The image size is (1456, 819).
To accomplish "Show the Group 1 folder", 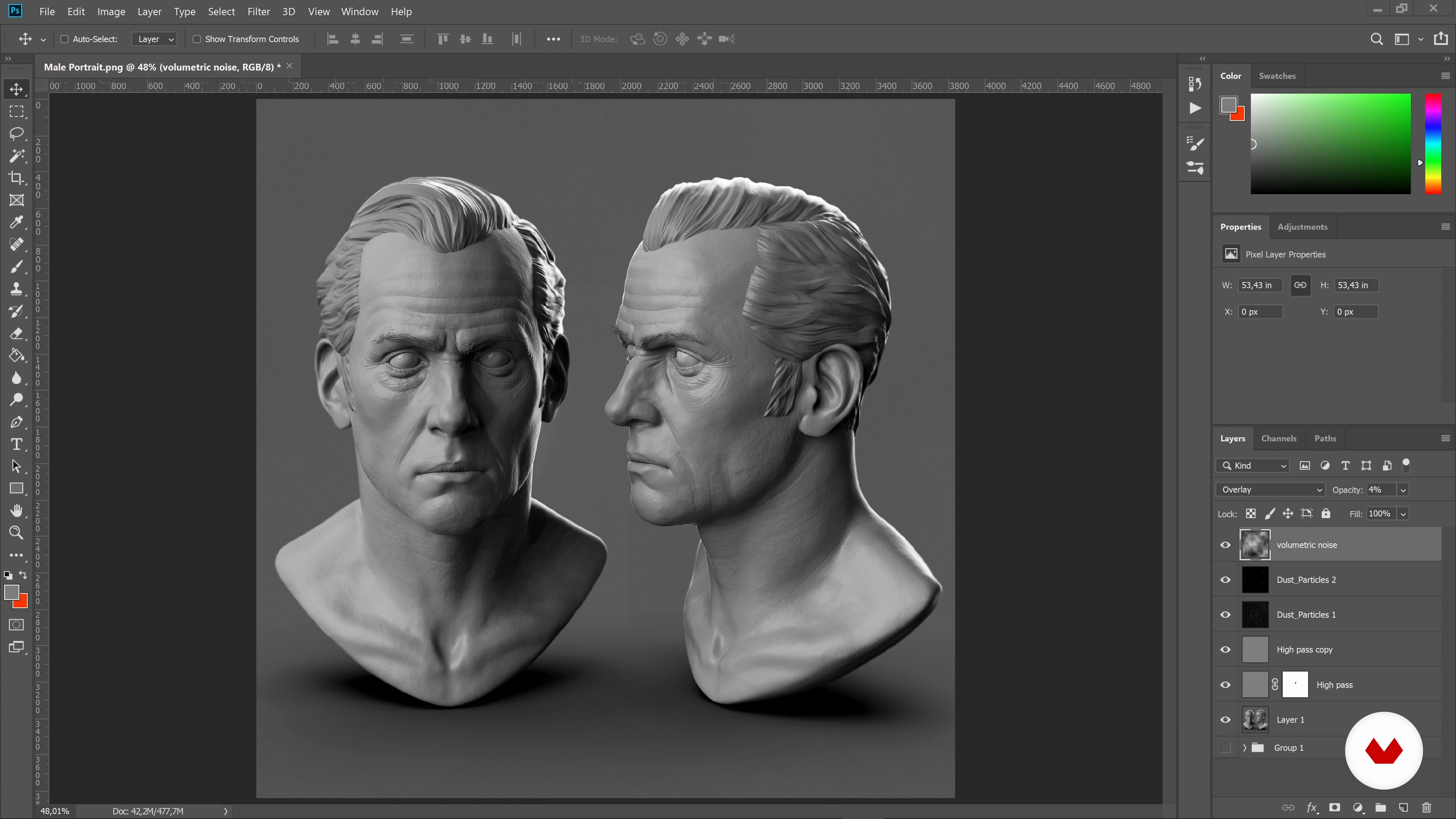I will 1225,748.
